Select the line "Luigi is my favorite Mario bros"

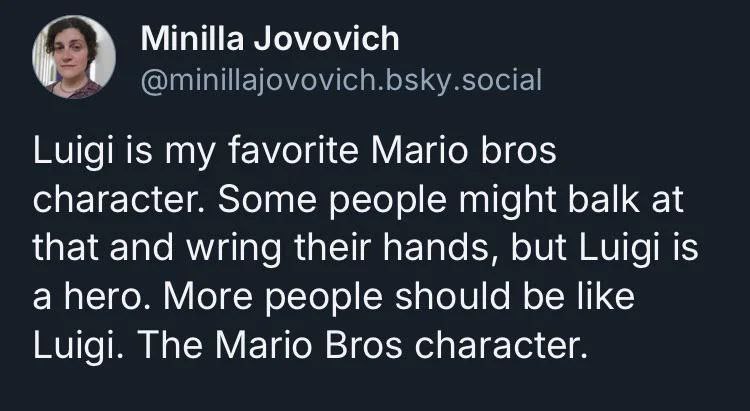pyautogui.click(x=295, y=152)
